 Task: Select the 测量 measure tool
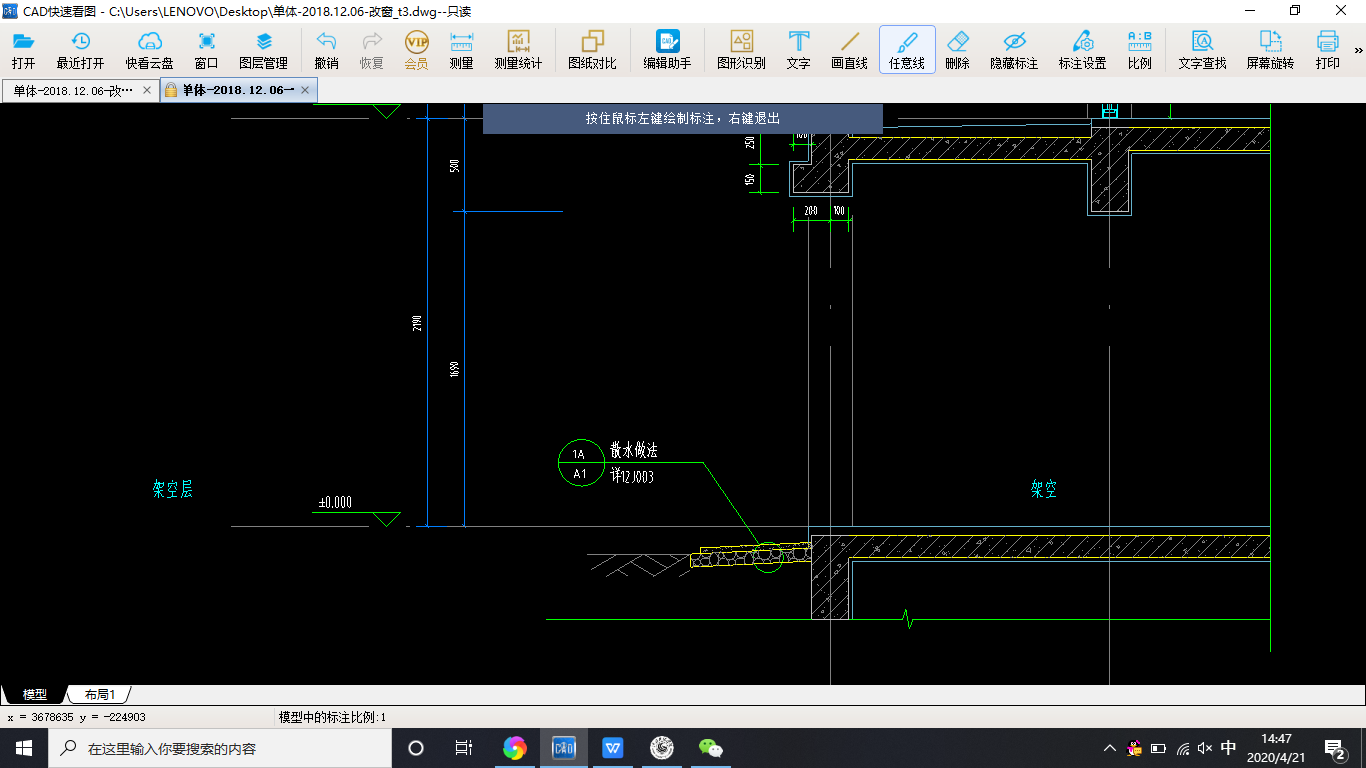(x=461, y=50)
